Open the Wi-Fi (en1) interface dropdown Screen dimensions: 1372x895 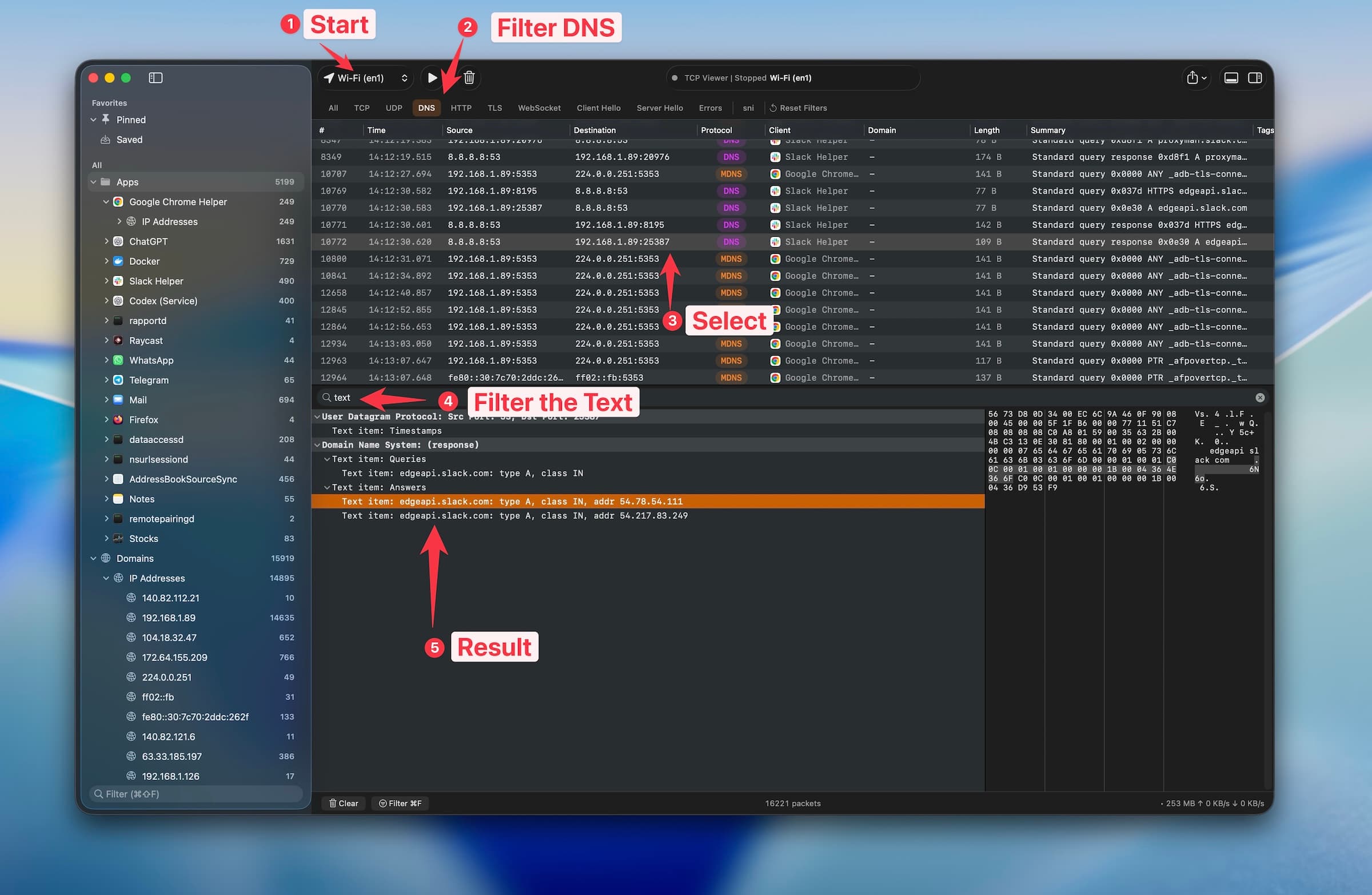coord(366,78)
